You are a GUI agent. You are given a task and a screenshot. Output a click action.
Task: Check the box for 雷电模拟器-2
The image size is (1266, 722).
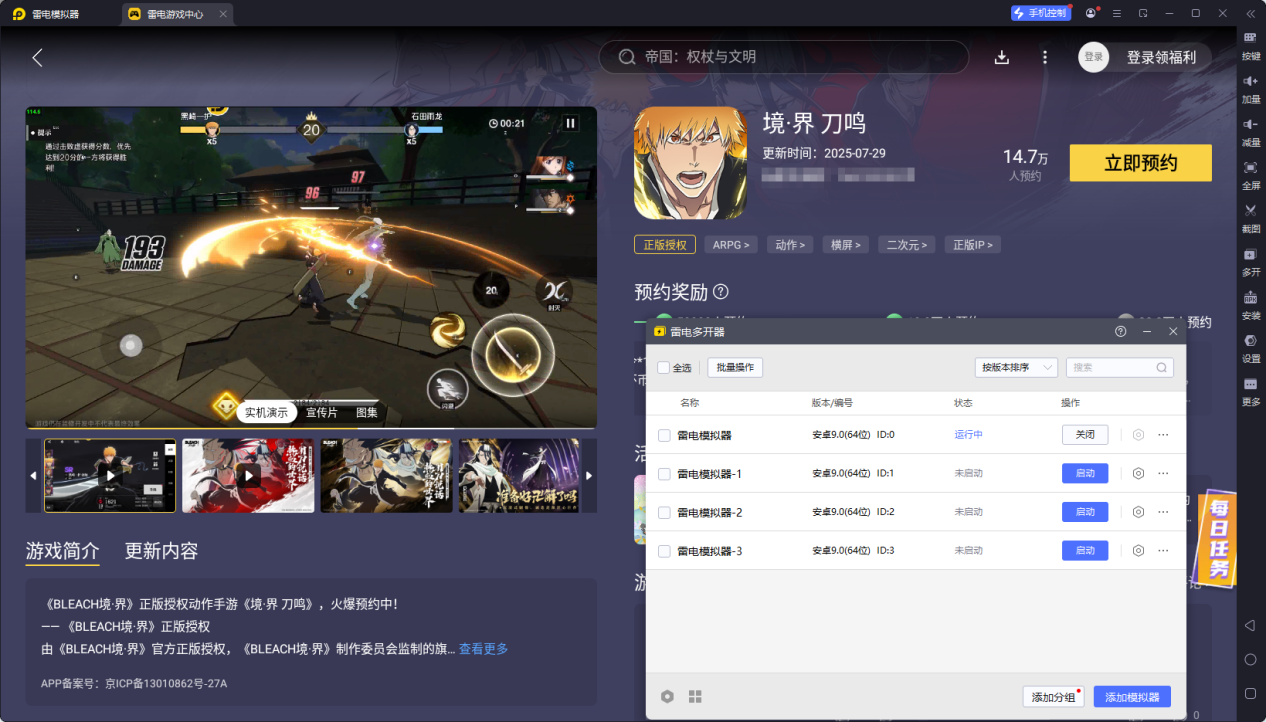point(664,512)
